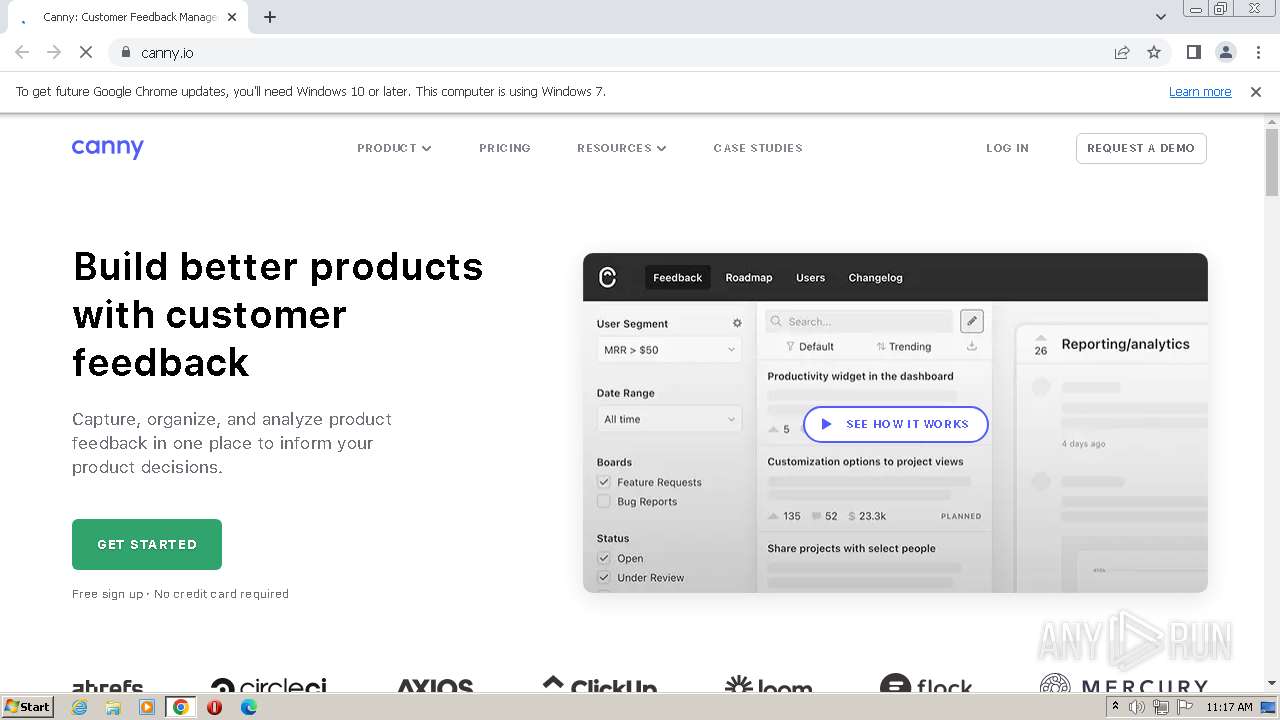Expand the MRR > $50 segment dropdown
The width and height of the screenshot is (1280, 720).
(669, 350)
